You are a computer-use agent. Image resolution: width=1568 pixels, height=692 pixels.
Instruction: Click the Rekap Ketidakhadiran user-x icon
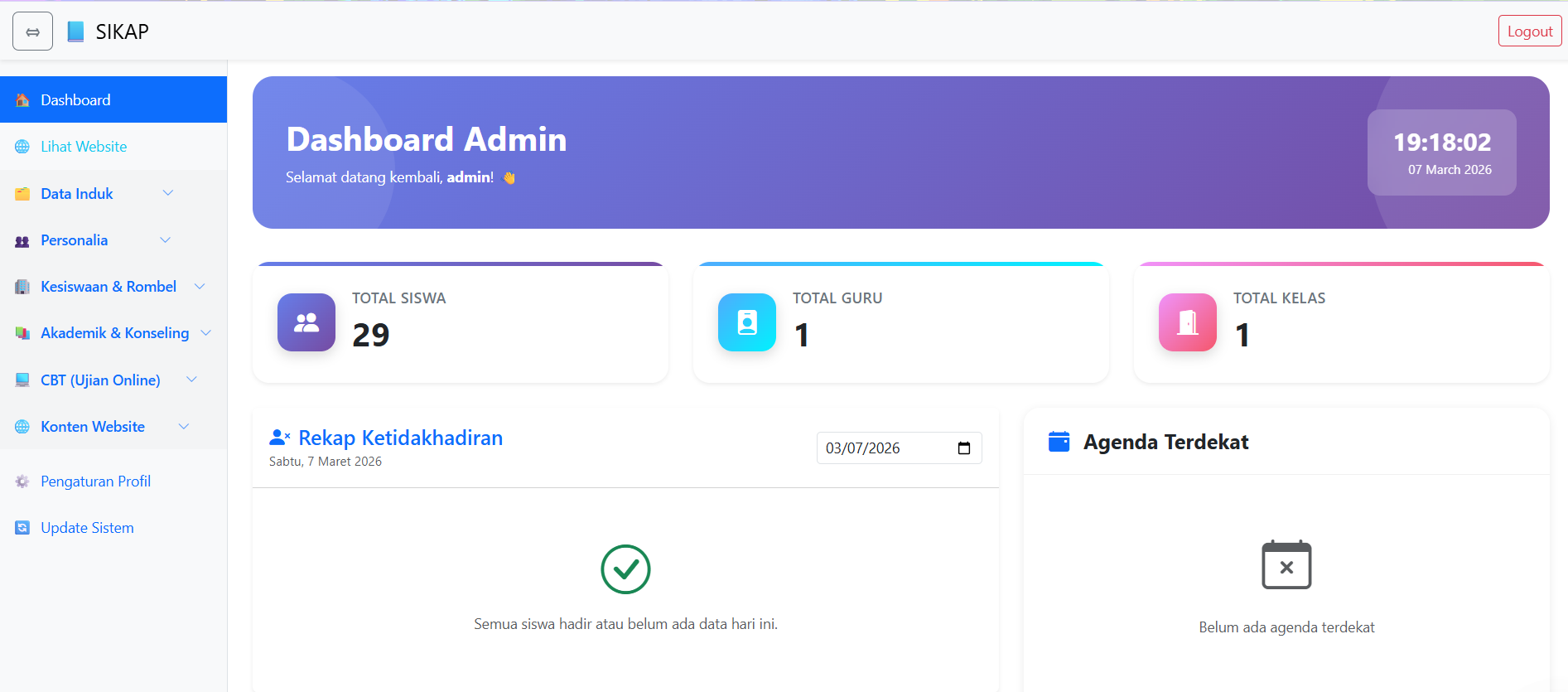(280, 437)
